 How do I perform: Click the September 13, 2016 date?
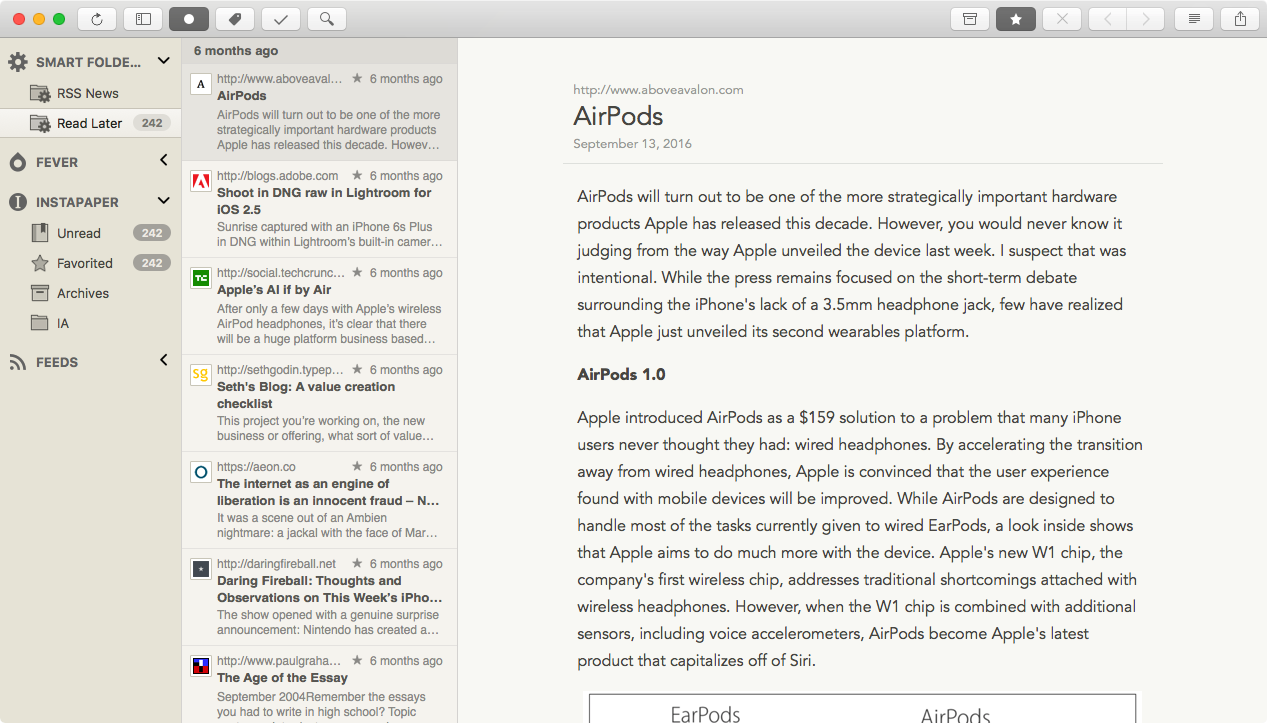[632, 143]
